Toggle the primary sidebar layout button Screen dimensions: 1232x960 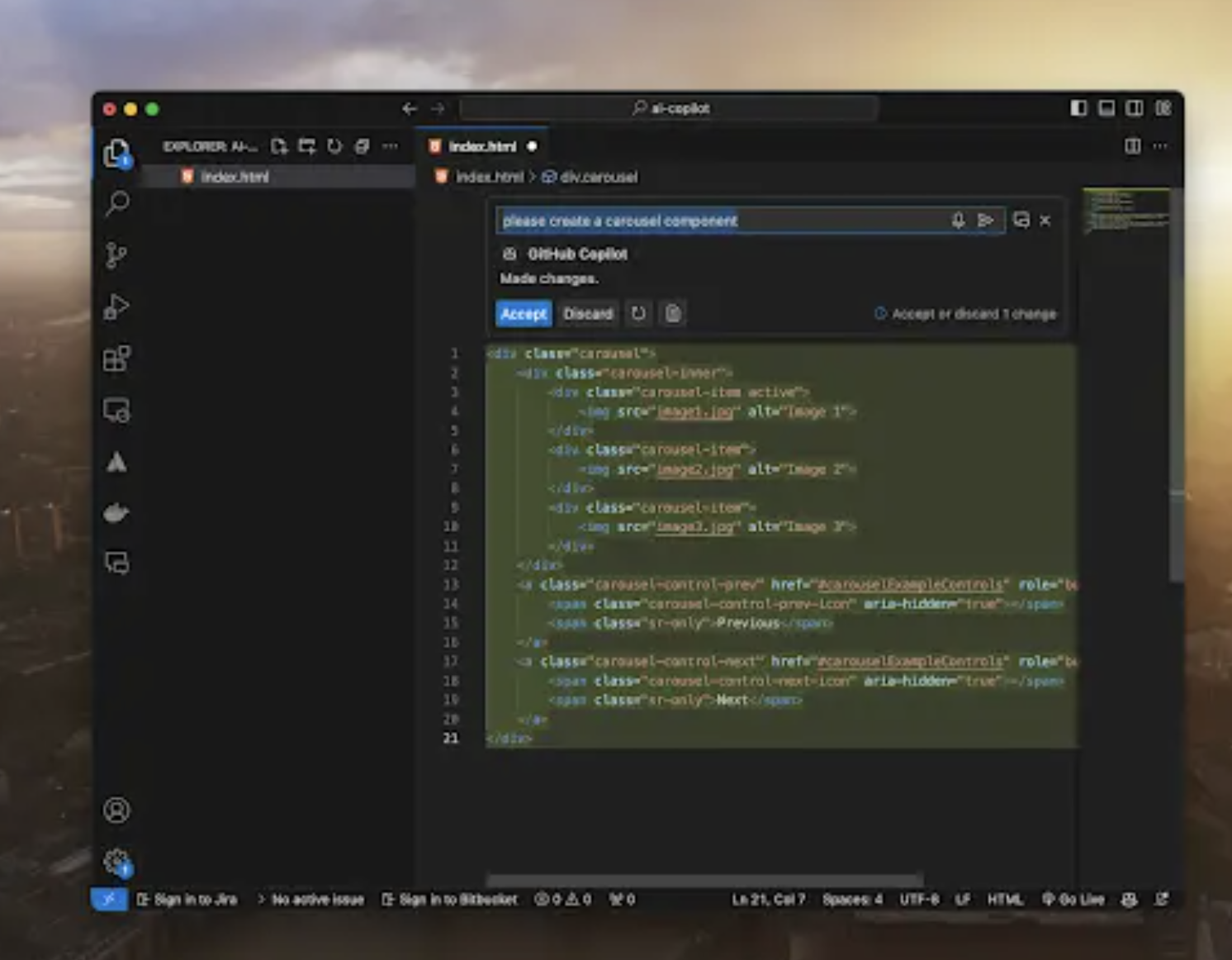(x=1078, y=108)
